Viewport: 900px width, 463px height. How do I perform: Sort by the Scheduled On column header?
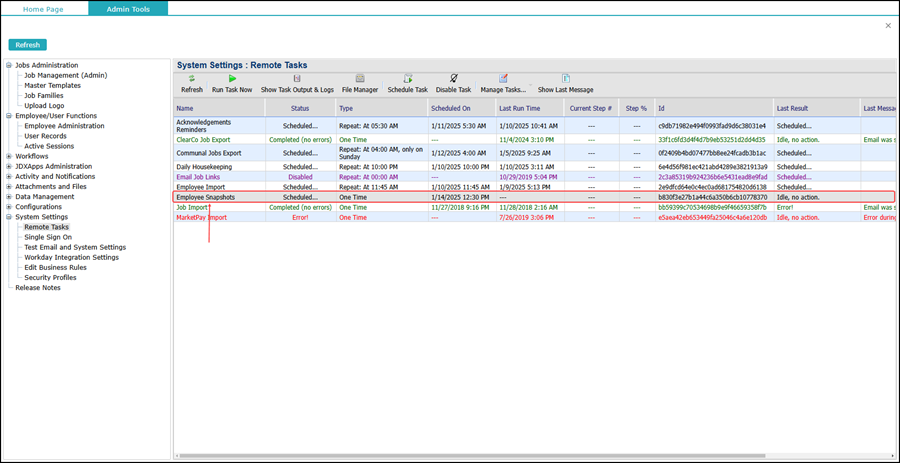pyautogui.click(x=450, y=108)
